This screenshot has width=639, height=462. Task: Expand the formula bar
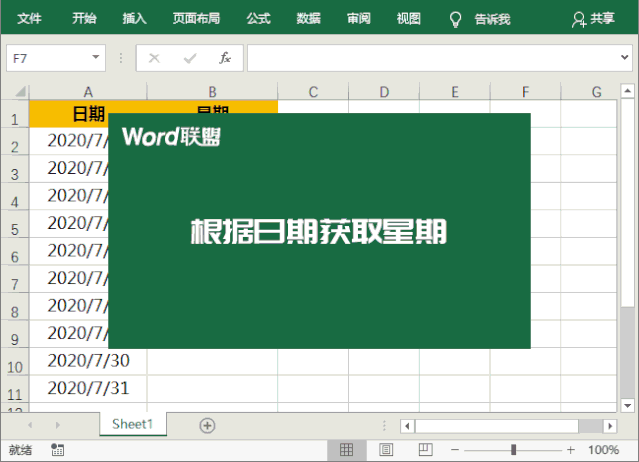[624, 58]
